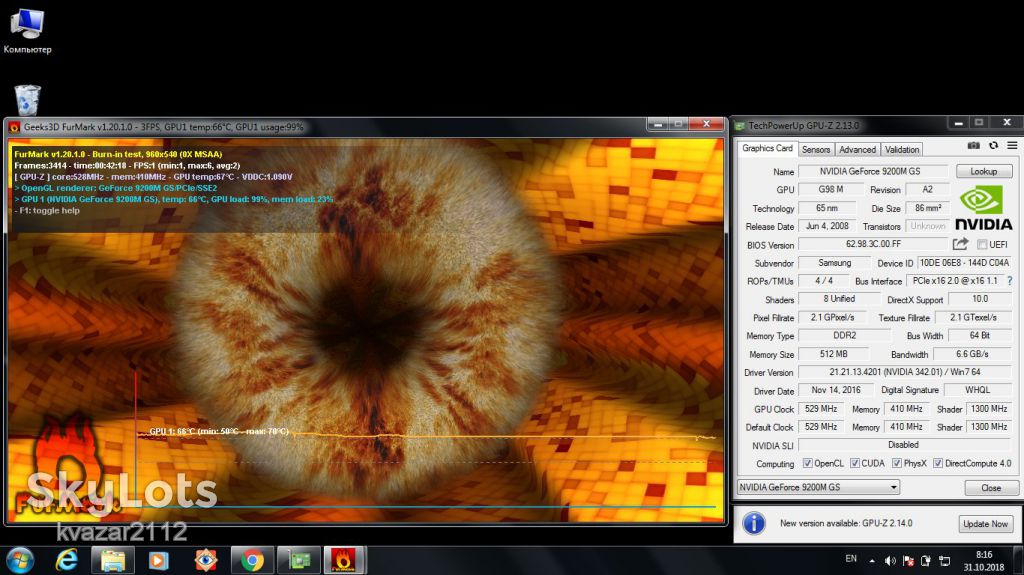Screen dimensions: 1024x575
Task: Launch Internet Explorer from taskbar
Action: coord(67,560)
